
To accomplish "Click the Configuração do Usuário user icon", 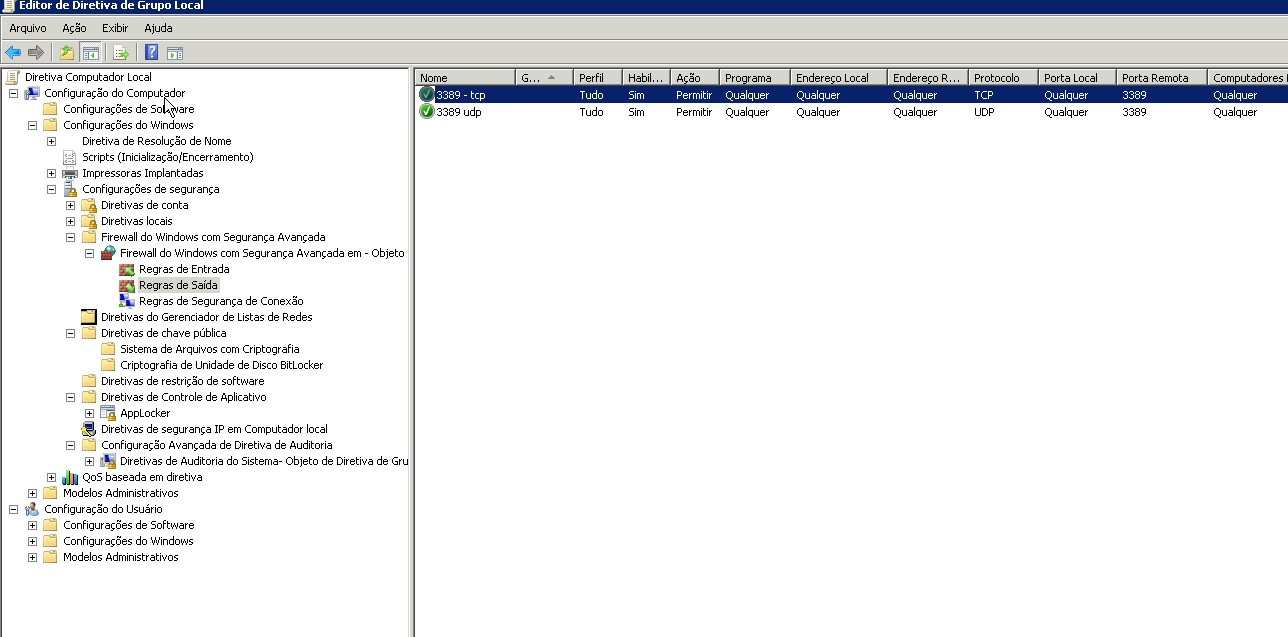I will (32, 509).
